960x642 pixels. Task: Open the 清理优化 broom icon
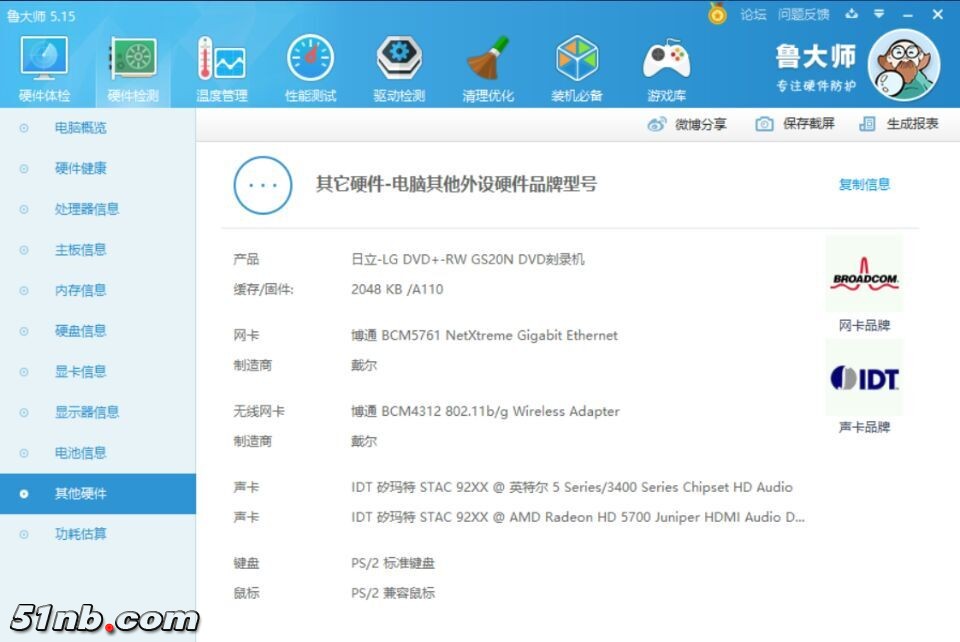(488, 60)
